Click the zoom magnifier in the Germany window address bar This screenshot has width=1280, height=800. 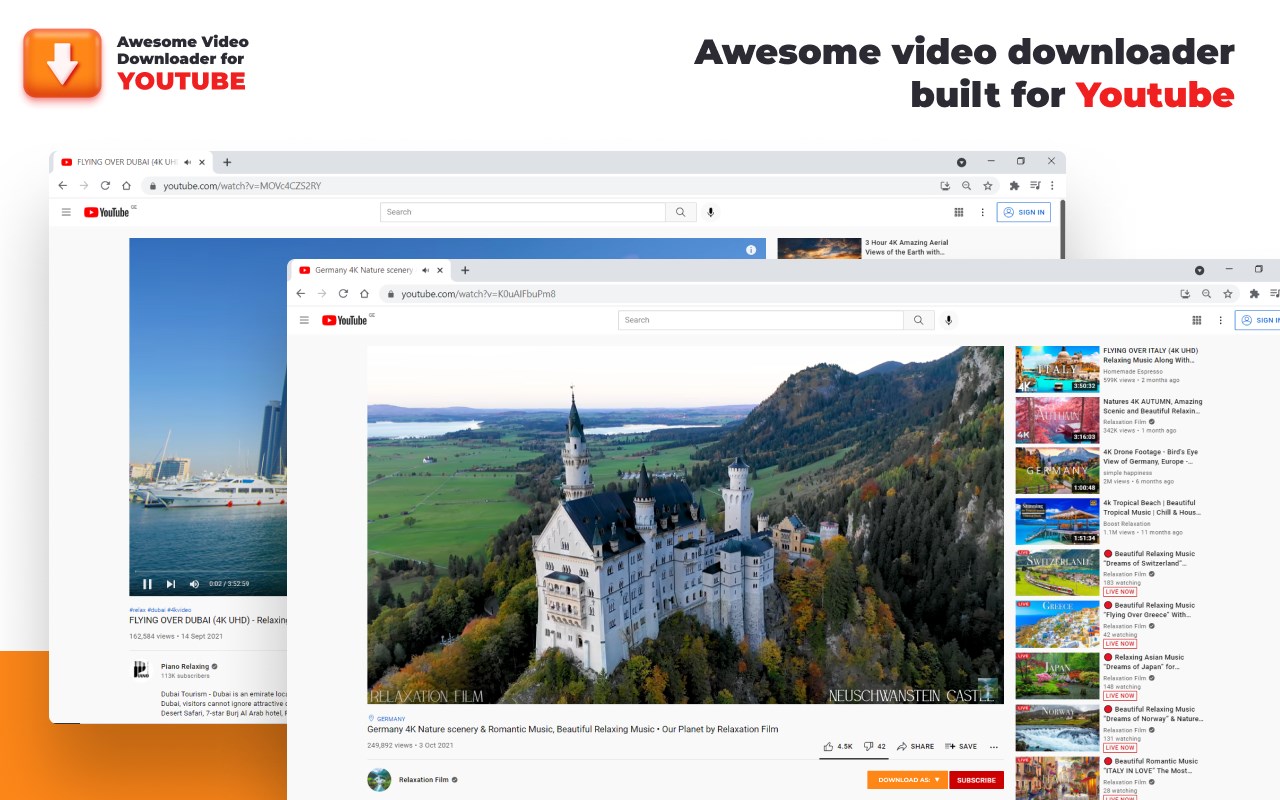coord(1206,294)
